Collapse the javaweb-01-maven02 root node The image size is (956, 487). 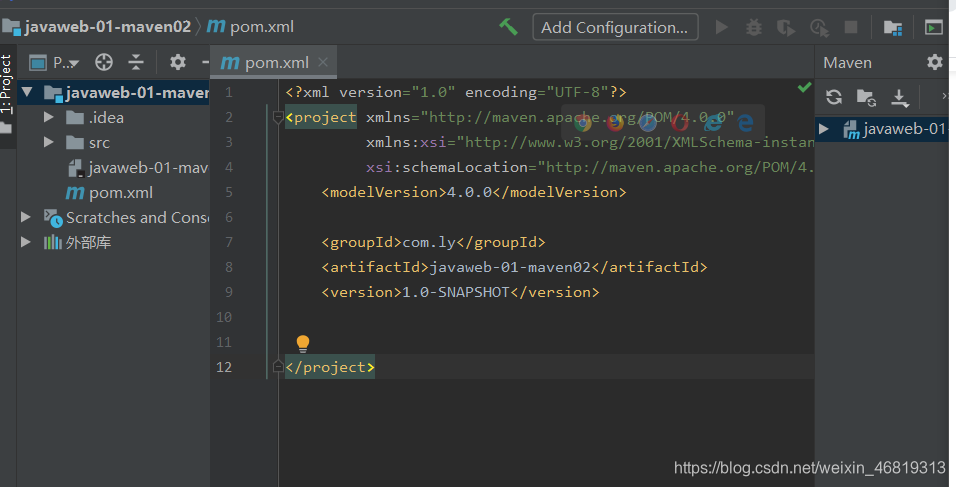tap(26, 93)
